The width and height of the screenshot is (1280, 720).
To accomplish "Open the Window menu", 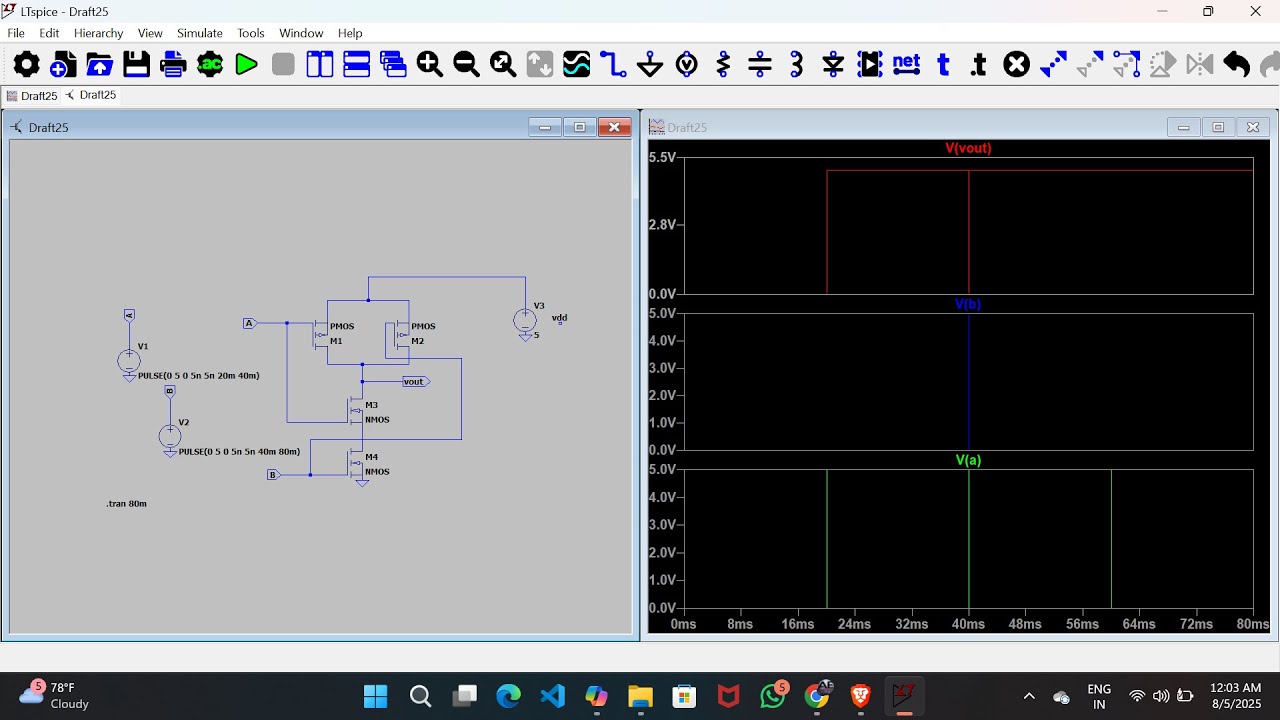I will [301, 33].
